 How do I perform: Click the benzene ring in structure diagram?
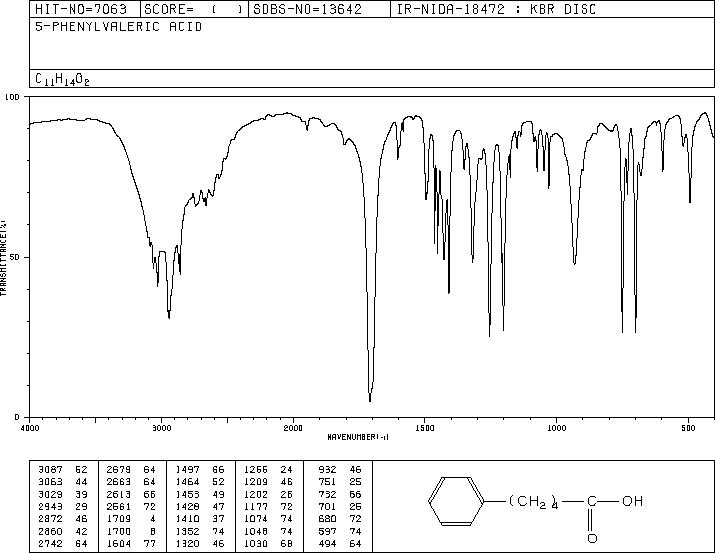tap(456, 501)
